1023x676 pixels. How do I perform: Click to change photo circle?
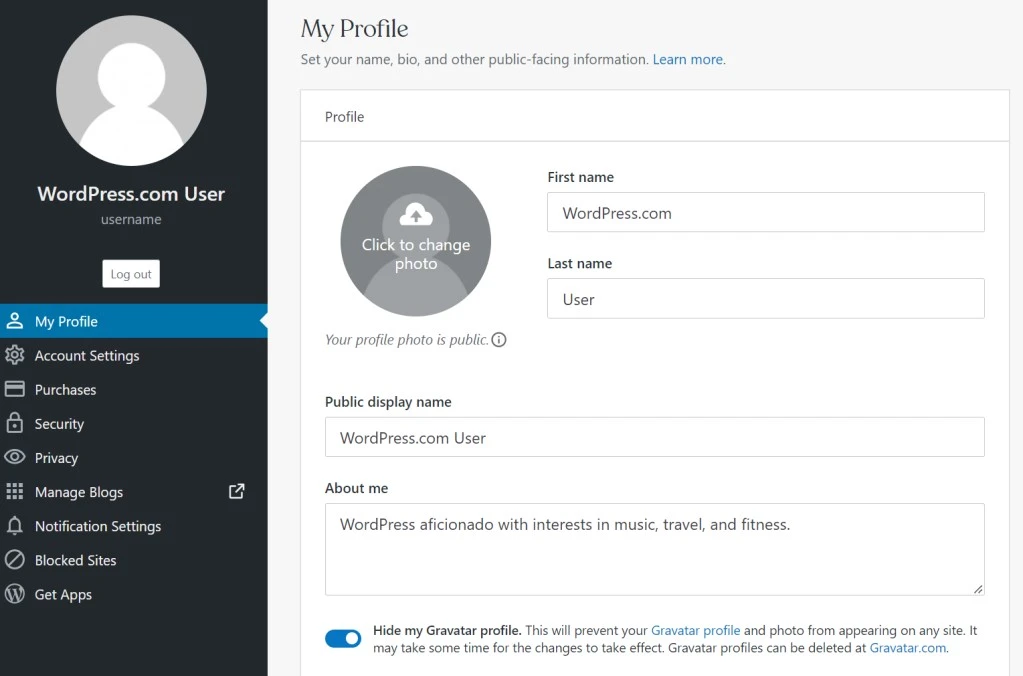click(416, 241)
